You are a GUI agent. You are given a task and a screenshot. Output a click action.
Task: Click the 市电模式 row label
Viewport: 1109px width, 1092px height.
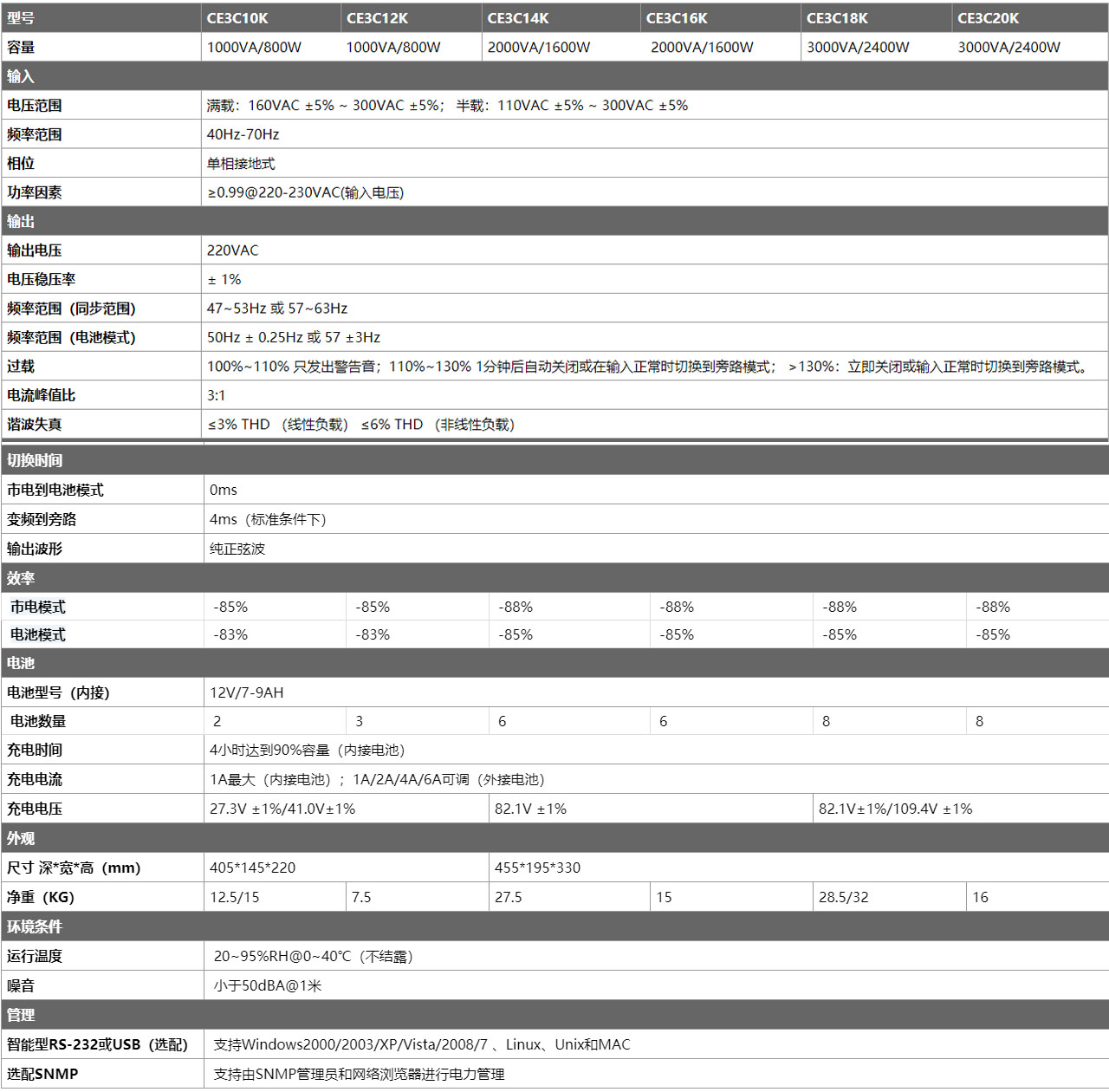38,608
